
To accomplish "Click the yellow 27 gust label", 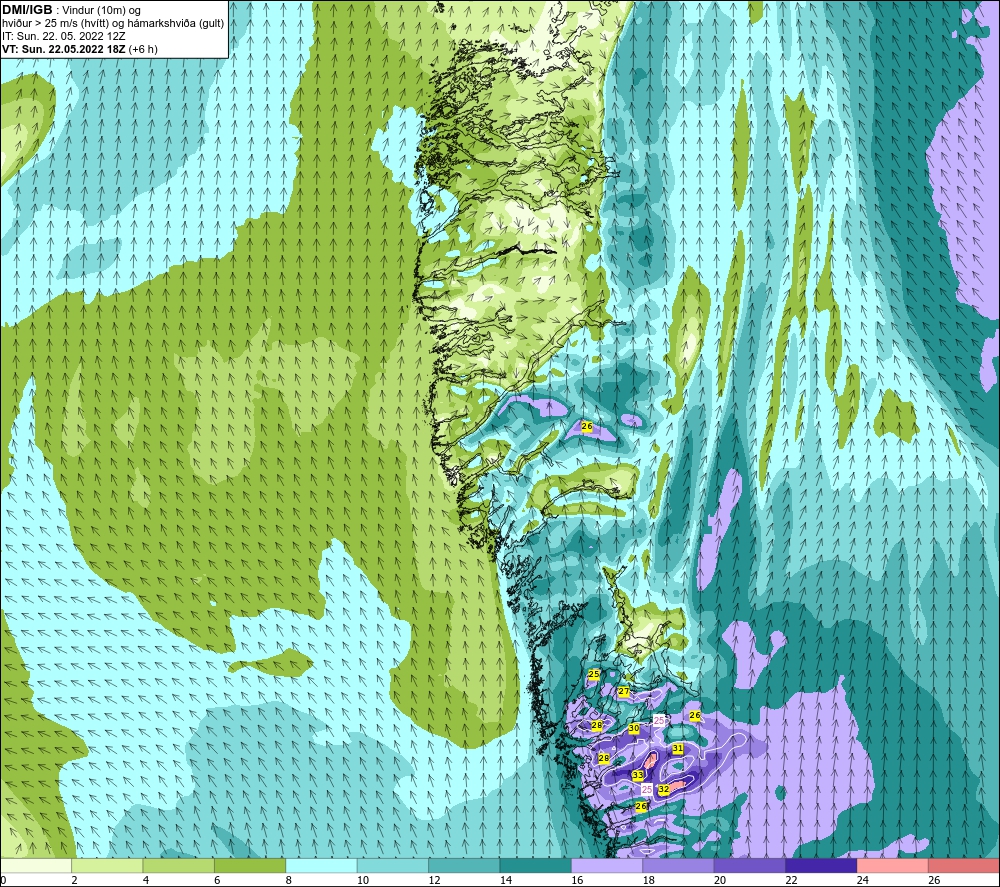I will (x=624, y=691).
